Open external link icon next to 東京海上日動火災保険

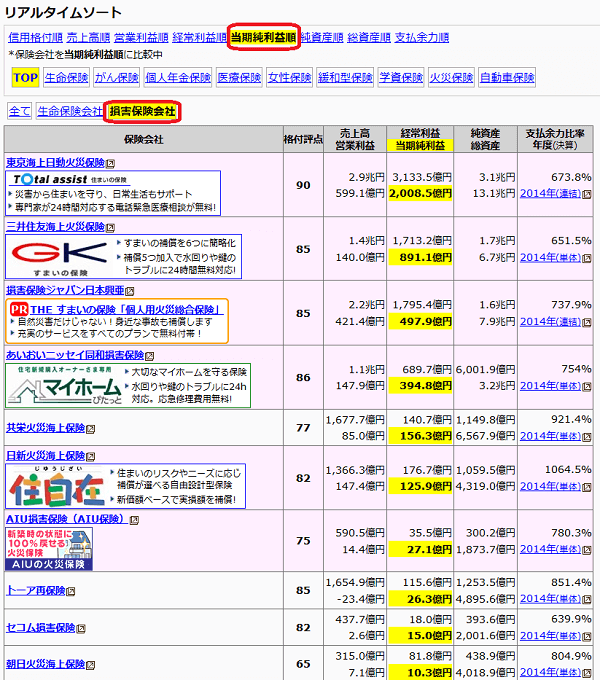click(111, 163)
